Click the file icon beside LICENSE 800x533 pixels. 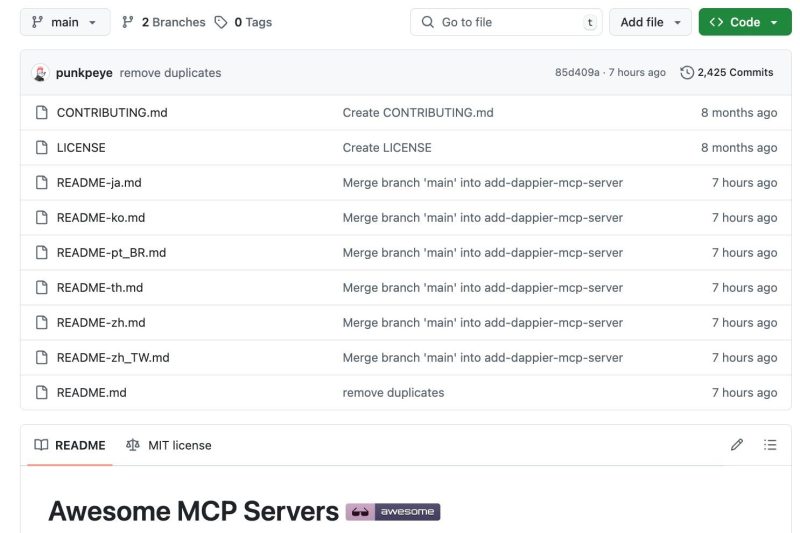[x=41, y=148]
